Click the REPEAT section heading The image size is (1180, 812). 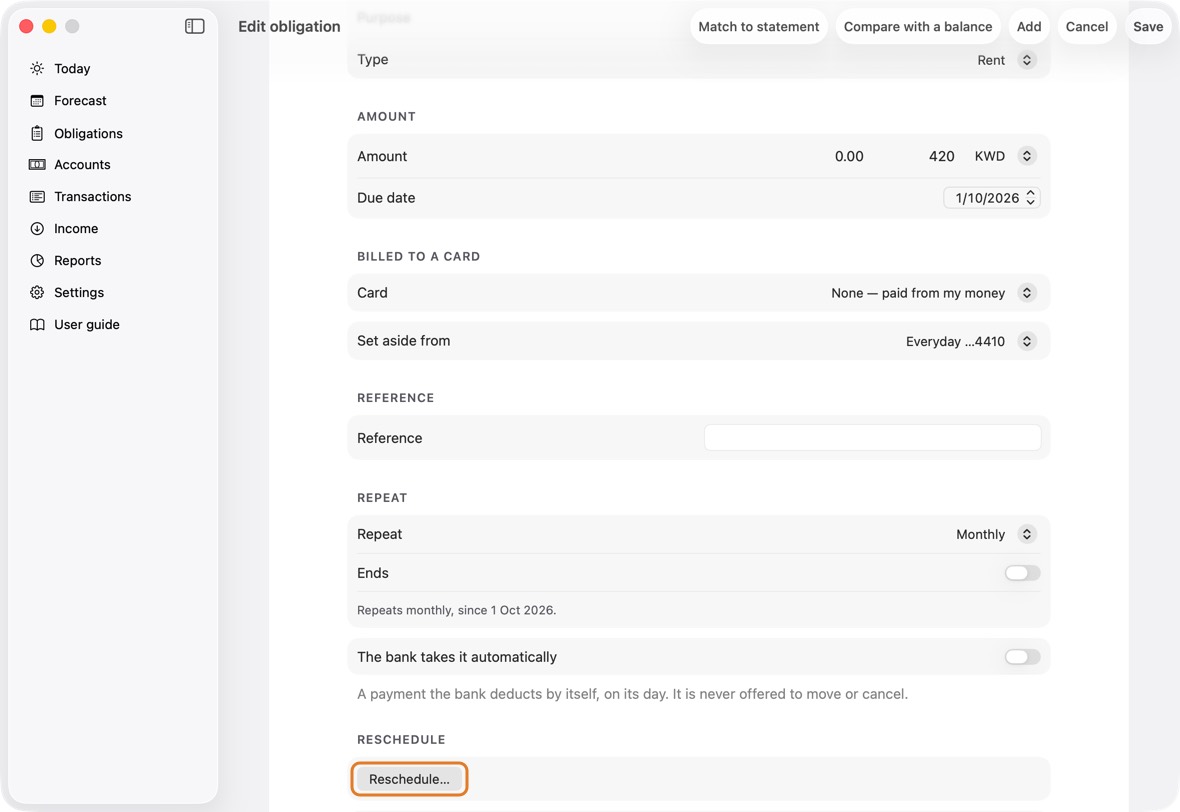click(x=382, y=498)
